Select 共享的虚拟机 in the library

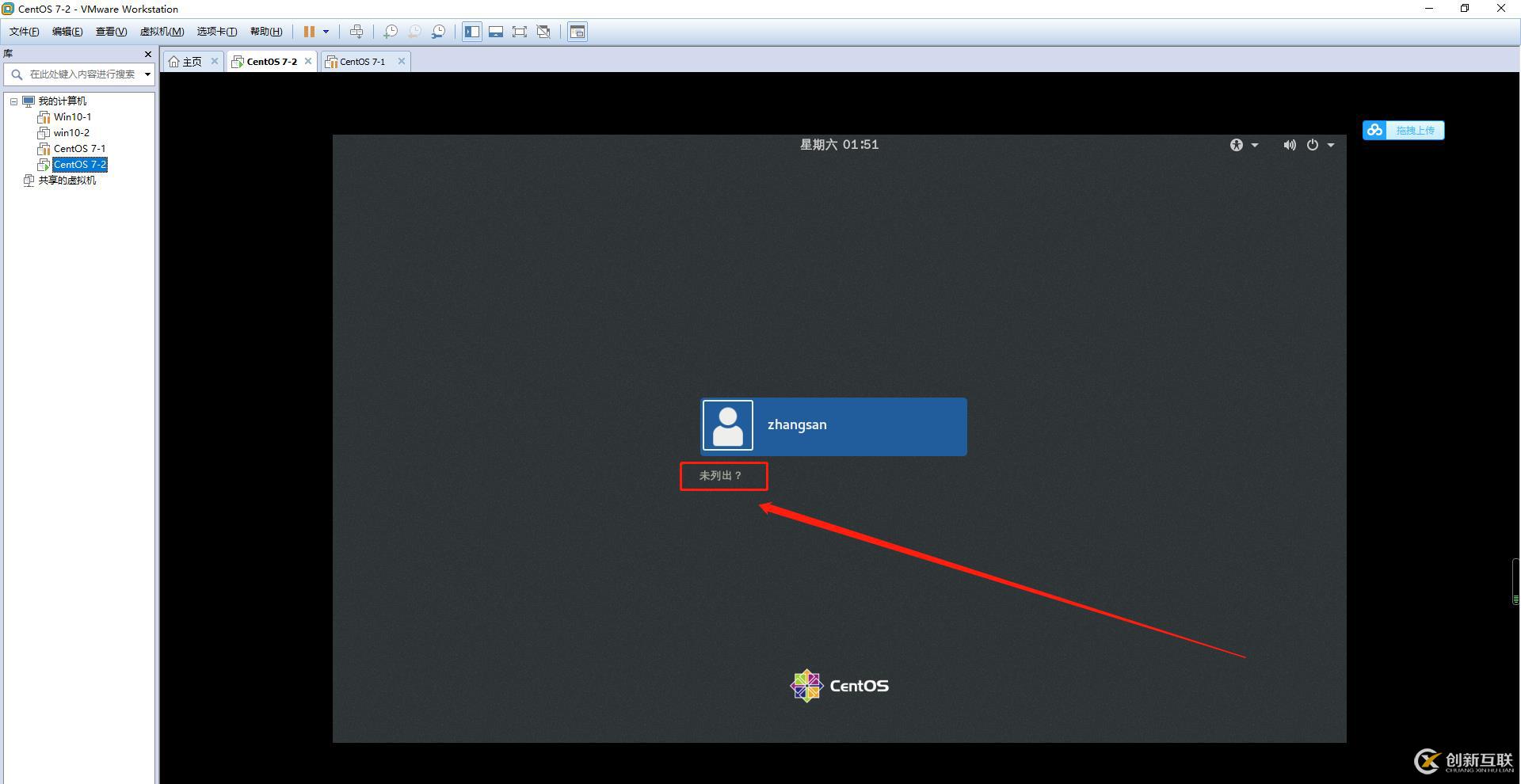[67, 181]
